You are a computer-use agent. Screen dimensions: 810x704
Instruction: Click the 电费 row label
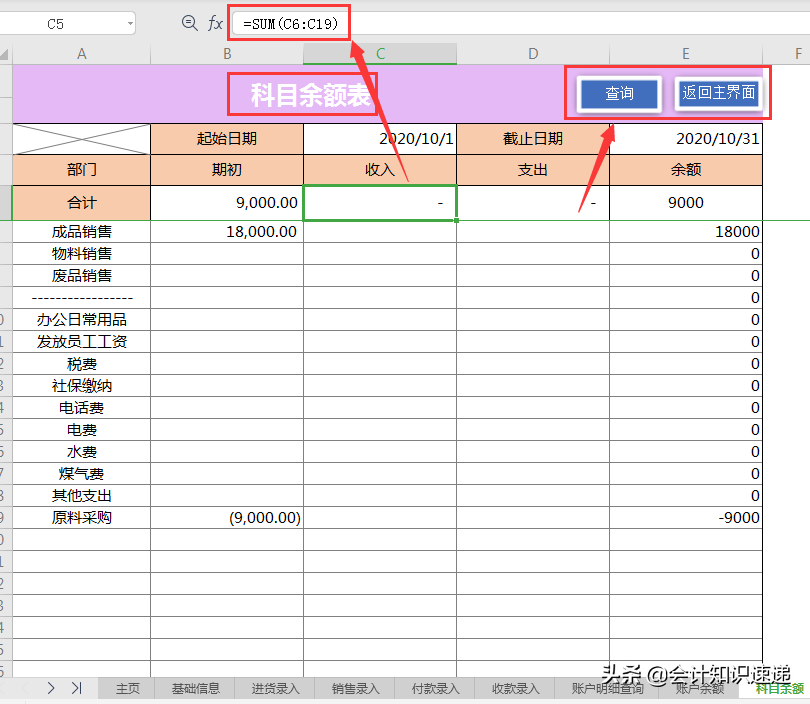(81, 430)
